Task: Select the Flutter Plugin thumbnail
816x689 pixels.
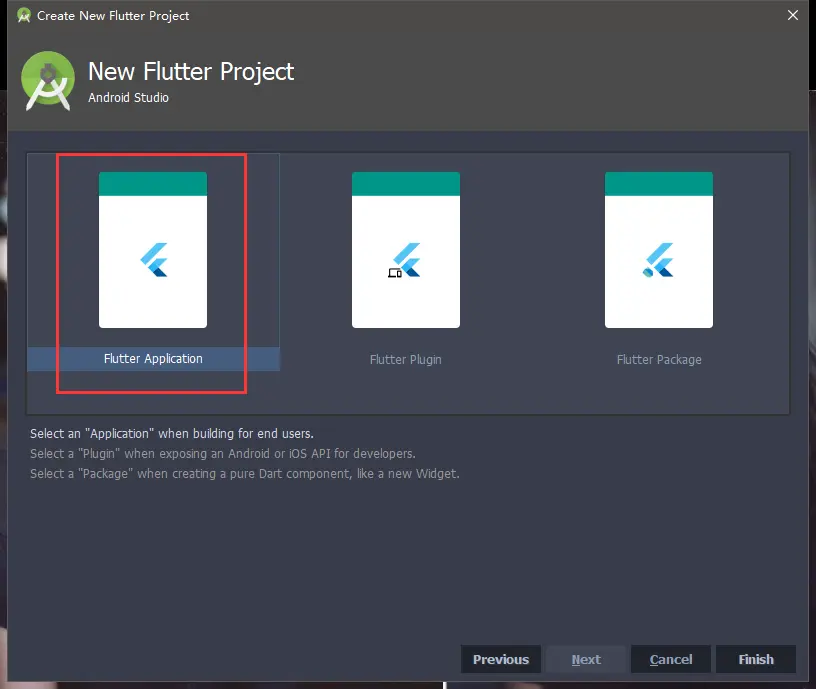Action: tap(406, 250)
